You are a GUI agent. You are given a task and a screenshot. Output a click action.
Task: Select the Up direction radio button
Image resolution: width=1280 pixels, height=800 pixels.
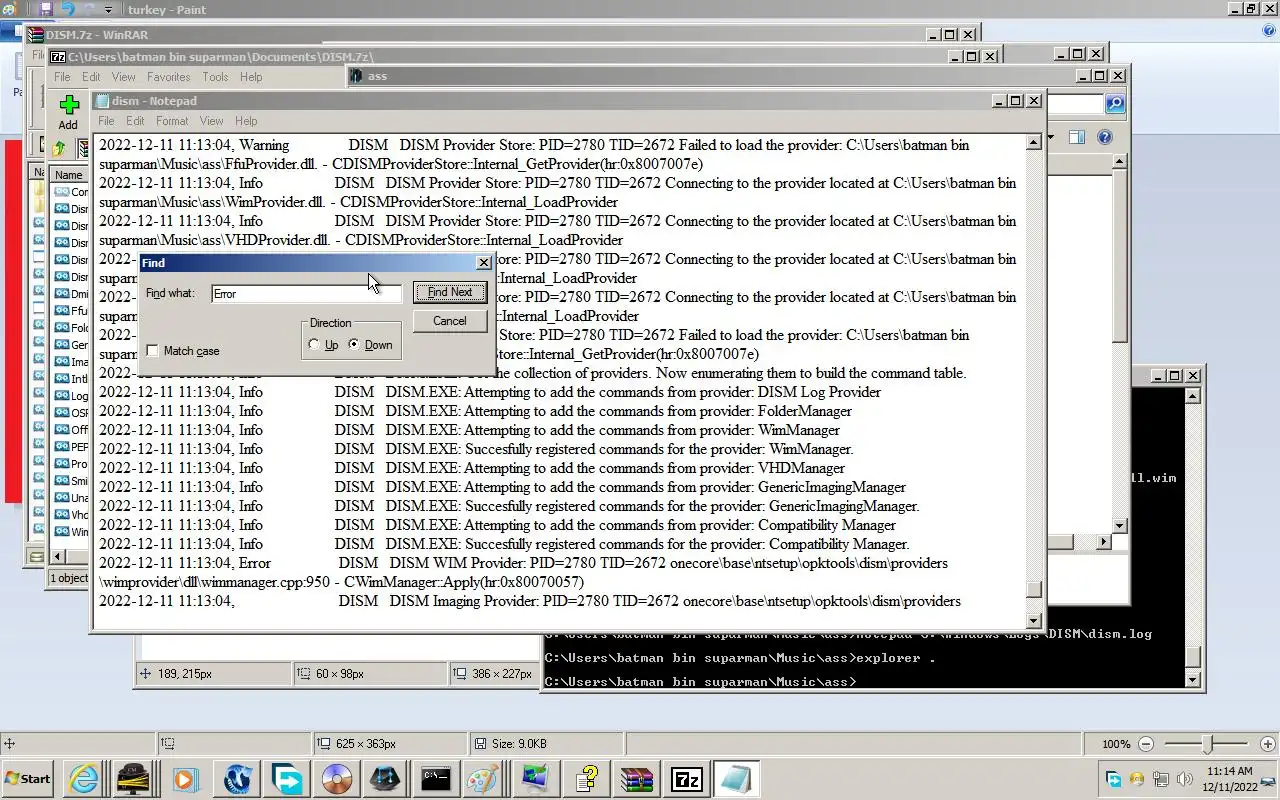314,345
